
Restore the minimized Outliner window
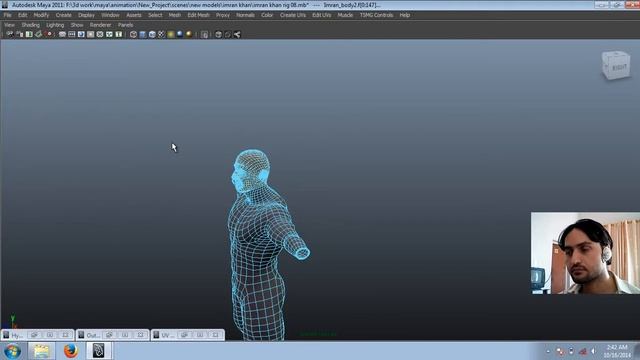[x=109, y=335]
